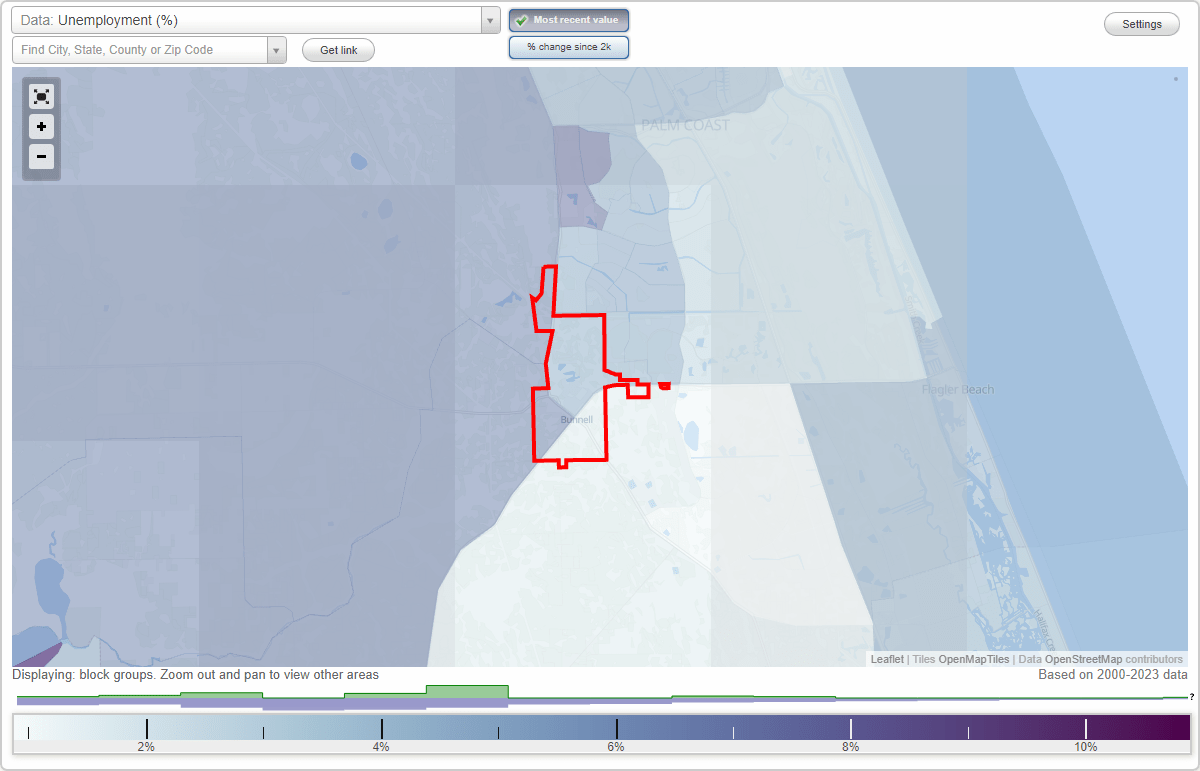Open the "OpenMapTiles" link
1200x771 pixels.
click(x=975, y=659)
